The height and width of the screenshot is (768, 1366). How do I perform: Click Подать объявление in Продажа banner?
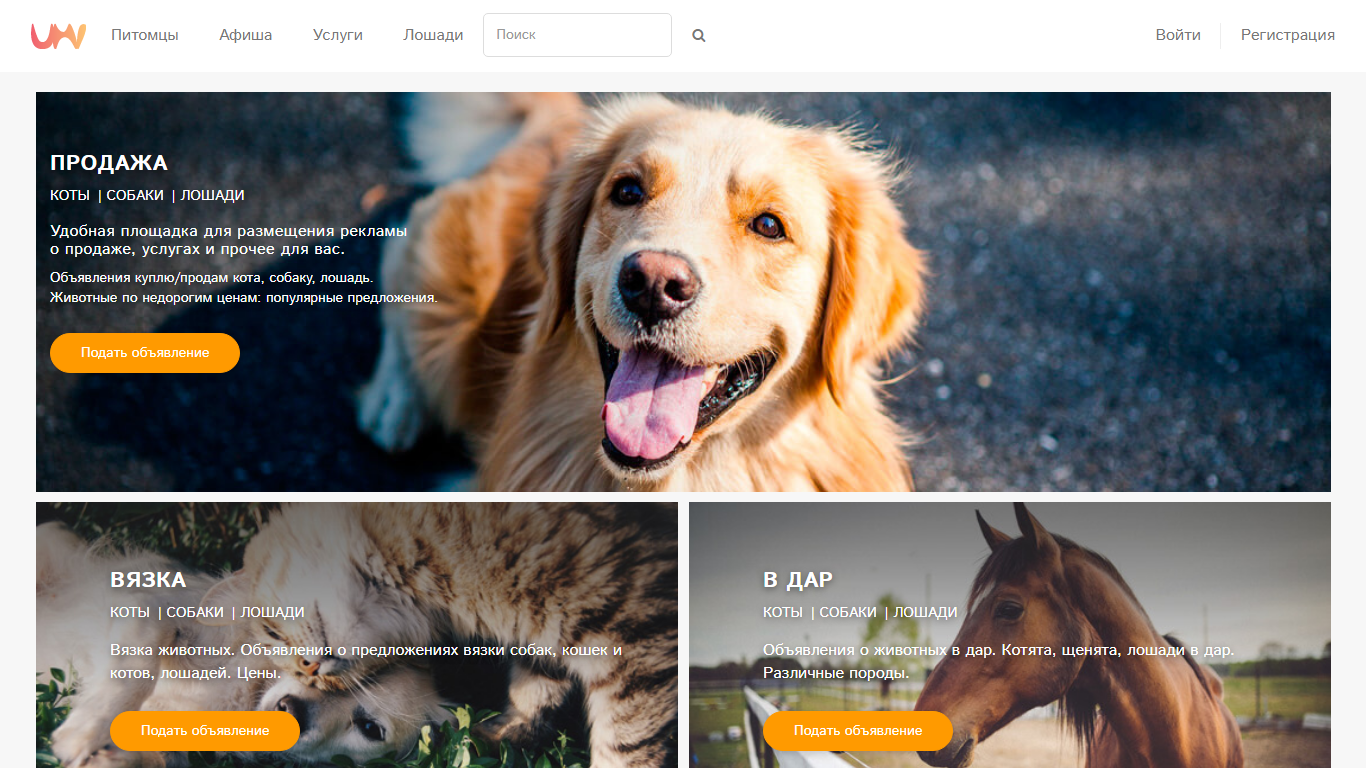pyautogui.click(x=145, y=353)
